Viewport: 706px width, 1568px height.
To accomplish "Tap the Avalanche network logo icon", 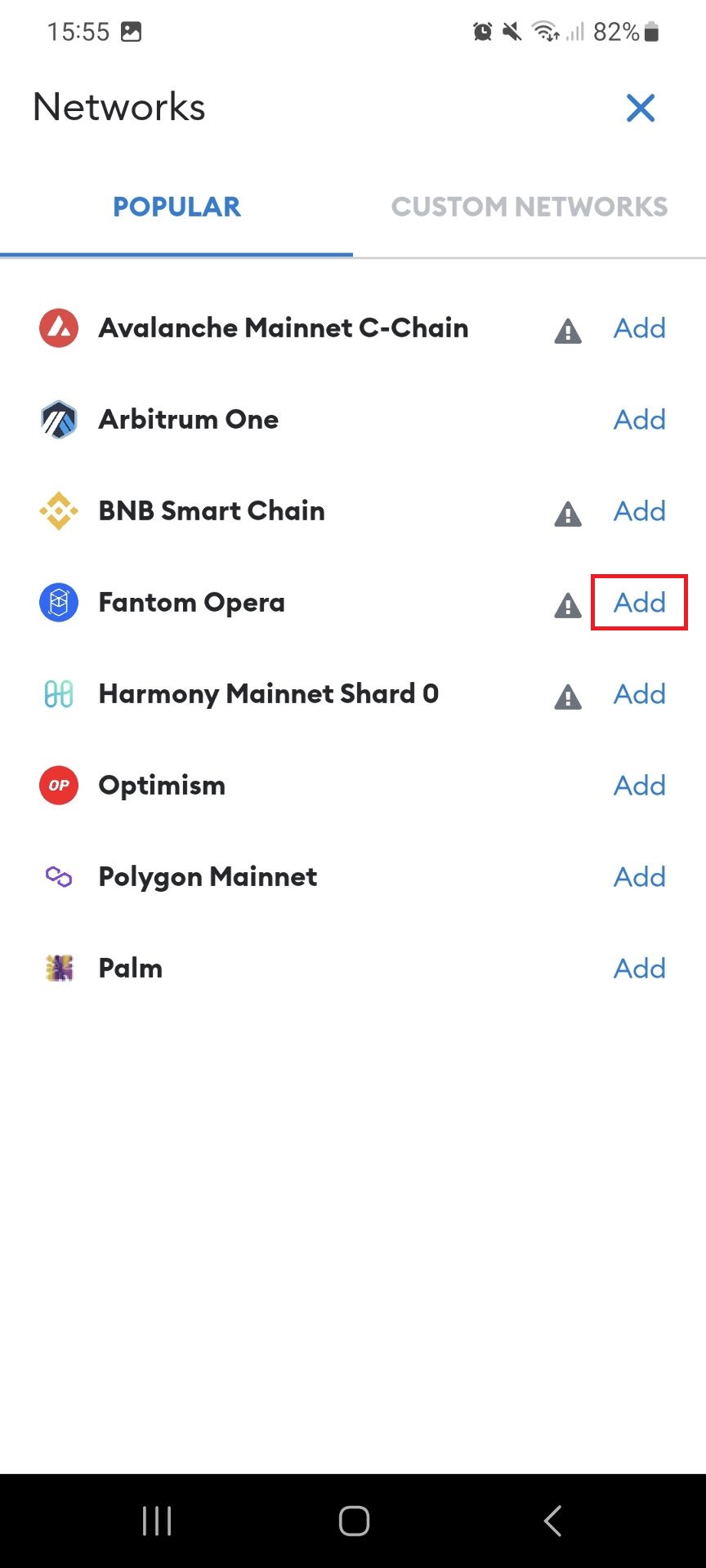I will [59, 328].
